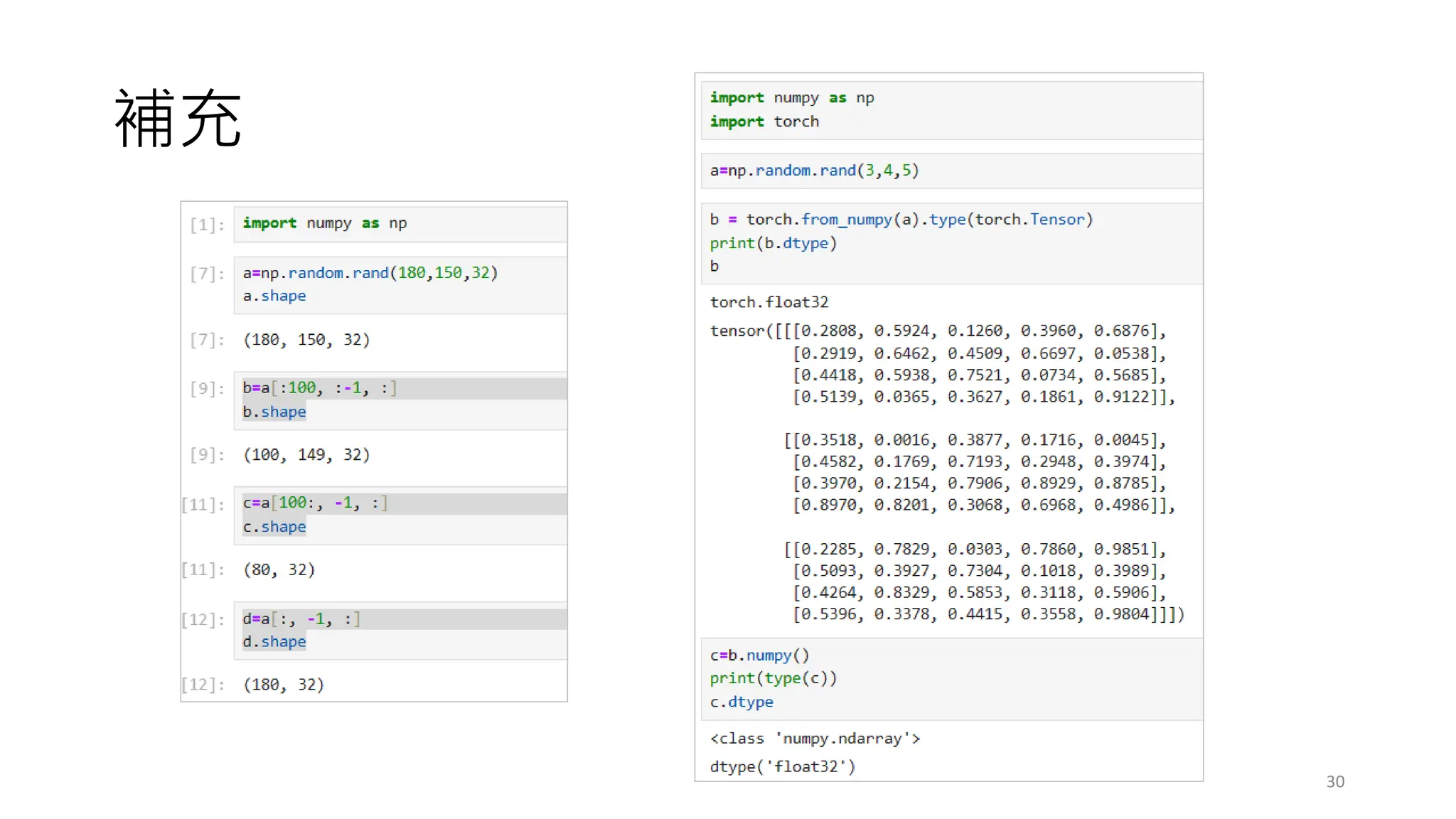Viewport: 1456px width, 819px height.
Task: Select the c=a[100:, -1, :] code line
Action: click(315, 503)
